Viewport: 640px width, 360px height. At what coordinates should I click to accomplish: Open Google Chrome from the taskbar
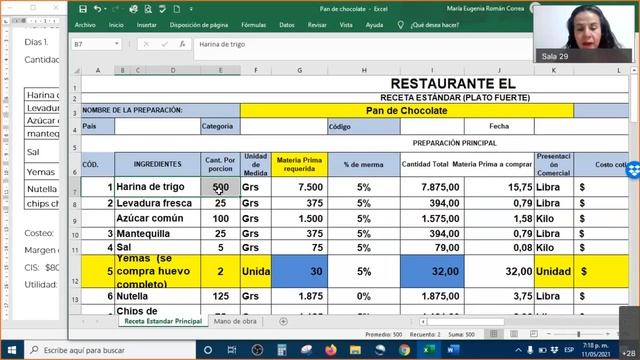(x=404, y=350)
